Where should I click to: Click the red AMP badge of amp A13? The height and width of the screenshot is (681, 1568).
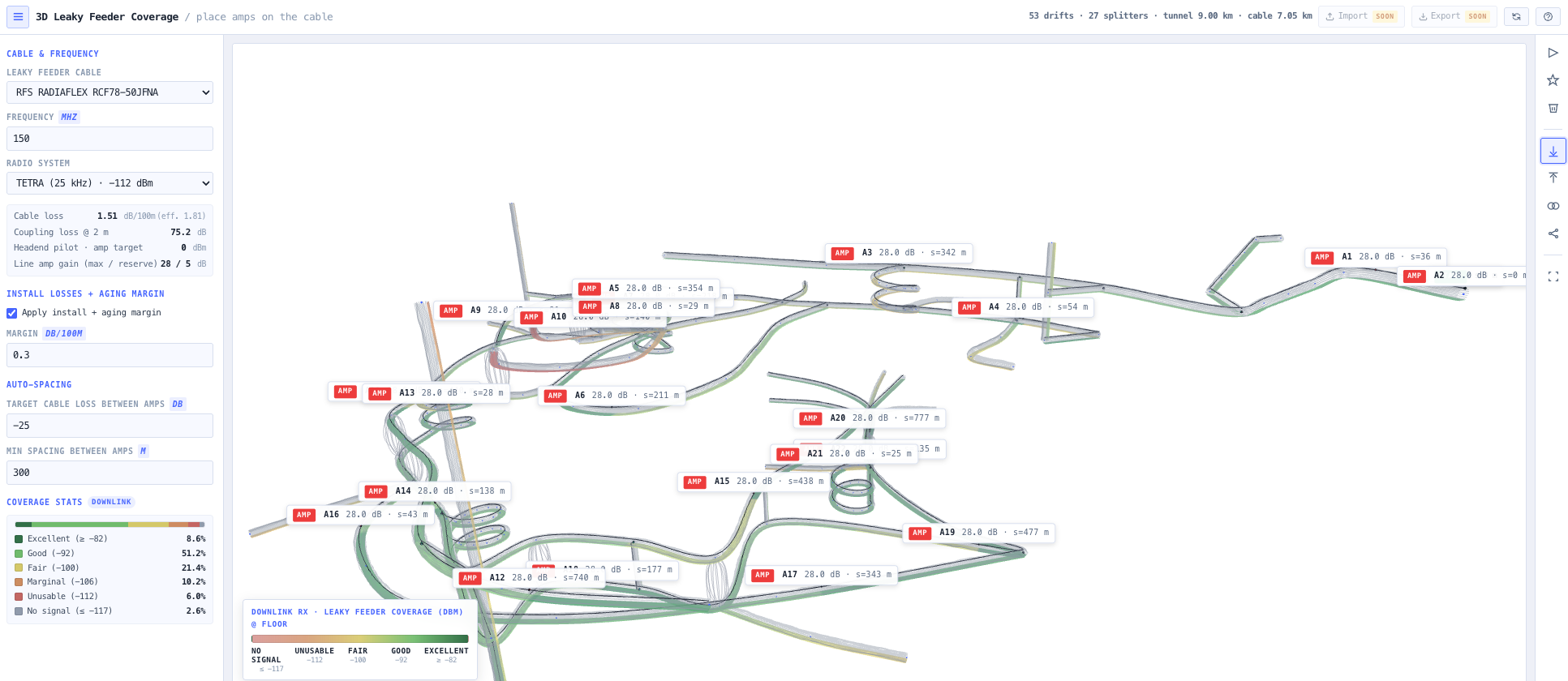(x=380, y=393)
